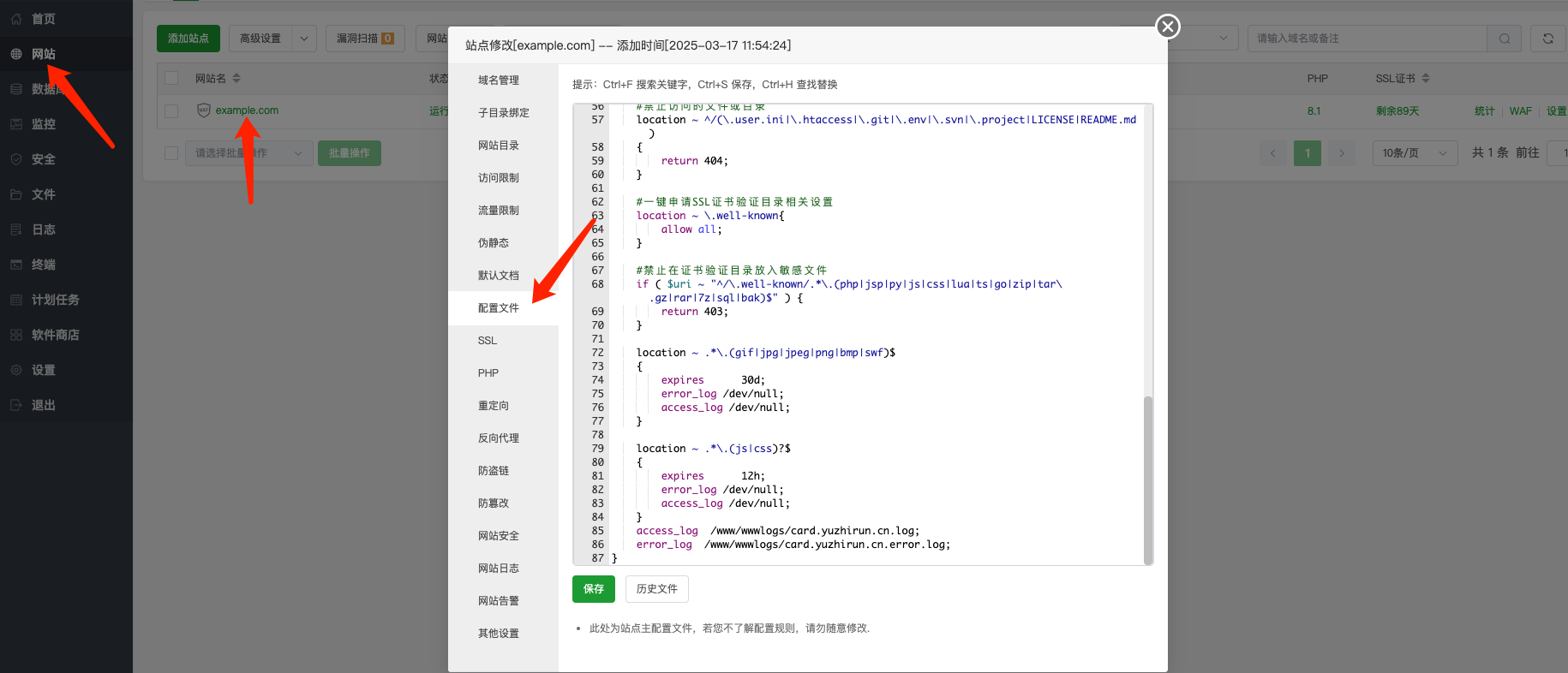
Task: Open the 网站目录 tab
Action: coord(503,146)
